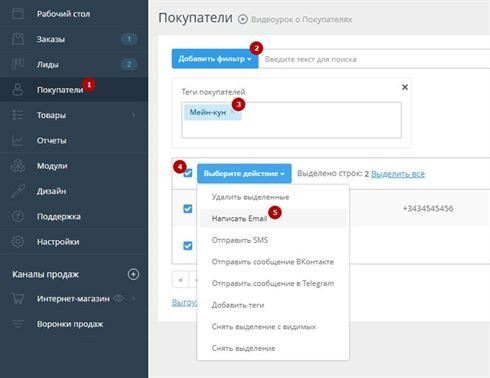Image resolution: width=490 pixels, height=378 pixels.
Task: Expand the Интернет-магазин submenu chevron
Action: (133, 298)
